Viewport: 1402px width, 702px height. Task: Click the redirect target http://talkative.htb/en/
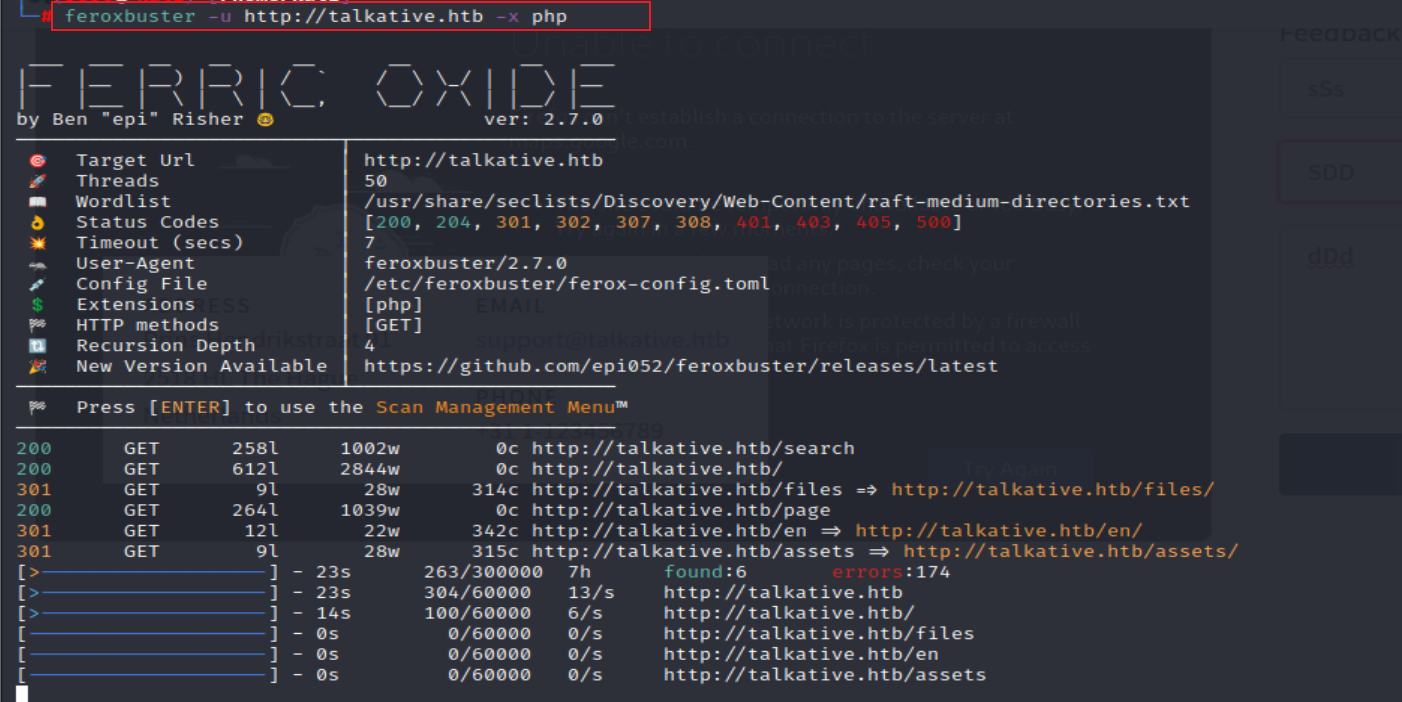[999, 531]
